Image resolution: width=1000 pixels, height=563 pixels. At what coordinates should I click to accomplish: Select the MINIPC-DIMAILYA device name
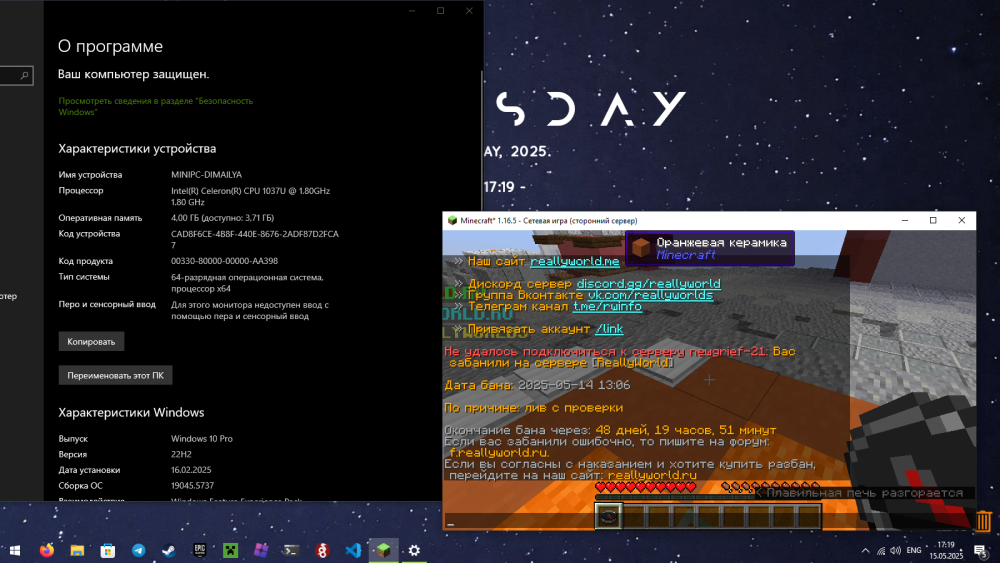click(206, 175)
